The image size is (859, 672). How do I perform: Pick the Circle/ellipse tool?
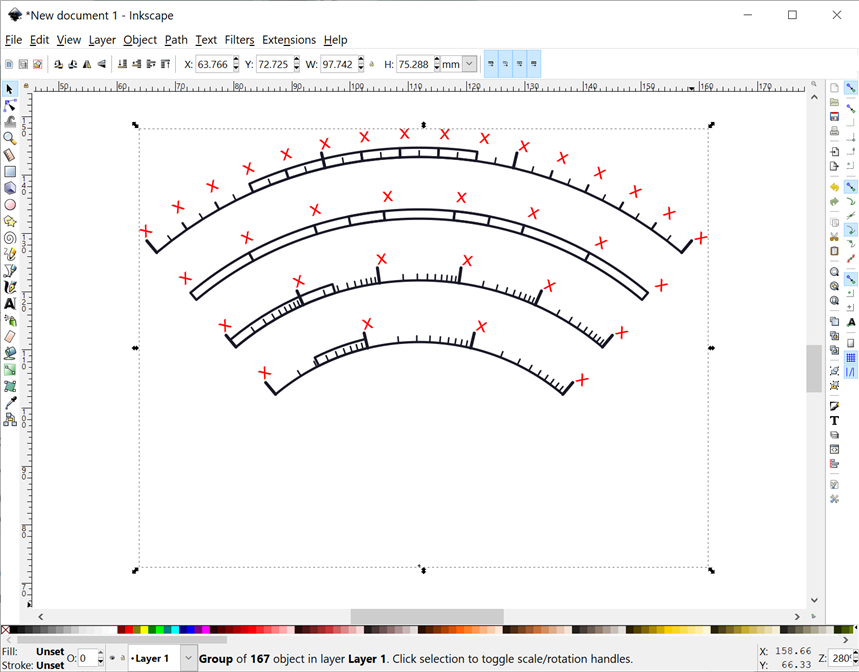(10, 205)
